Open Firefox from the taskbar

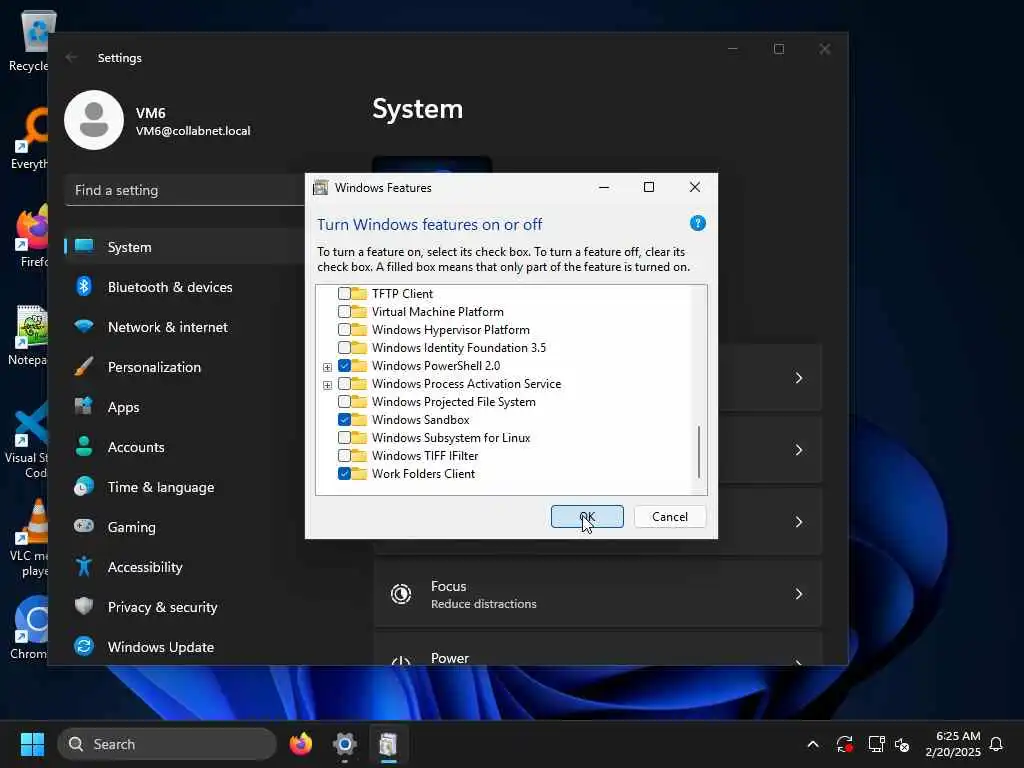[x=301, y=744]
